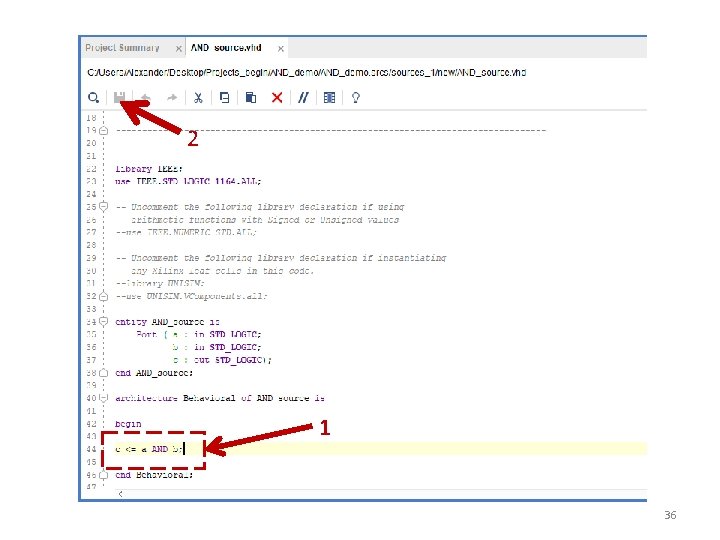The width and height of the screenshot is (720, 540).
Task: Click 'c : out STD_LOGIC);' port line
Action: click(222, 360)
